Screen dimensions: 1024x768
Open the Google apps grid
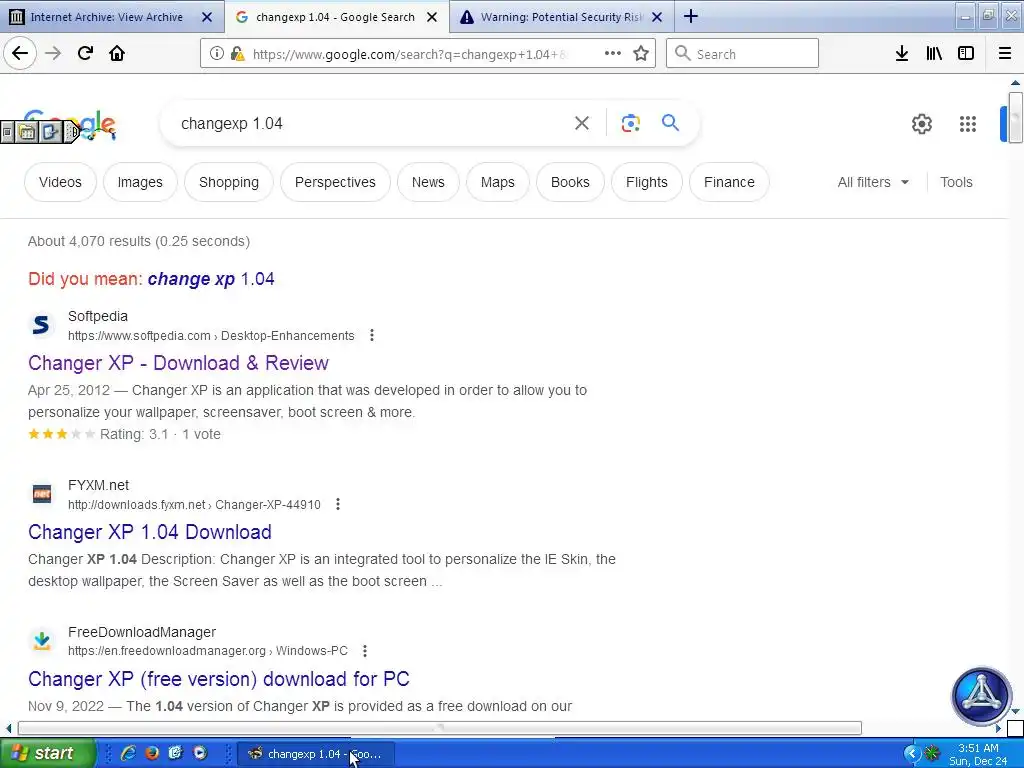tap(968, 123)
